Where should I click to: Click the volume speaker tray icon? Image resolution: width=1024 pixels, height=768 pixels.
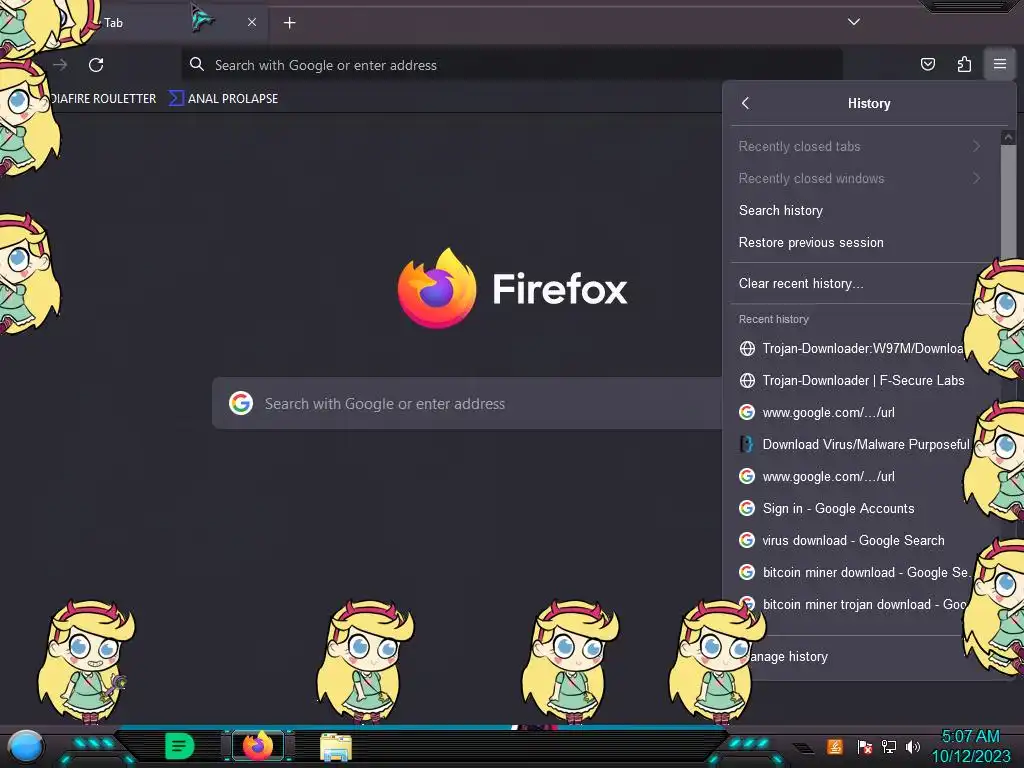[x=913, y=746]
